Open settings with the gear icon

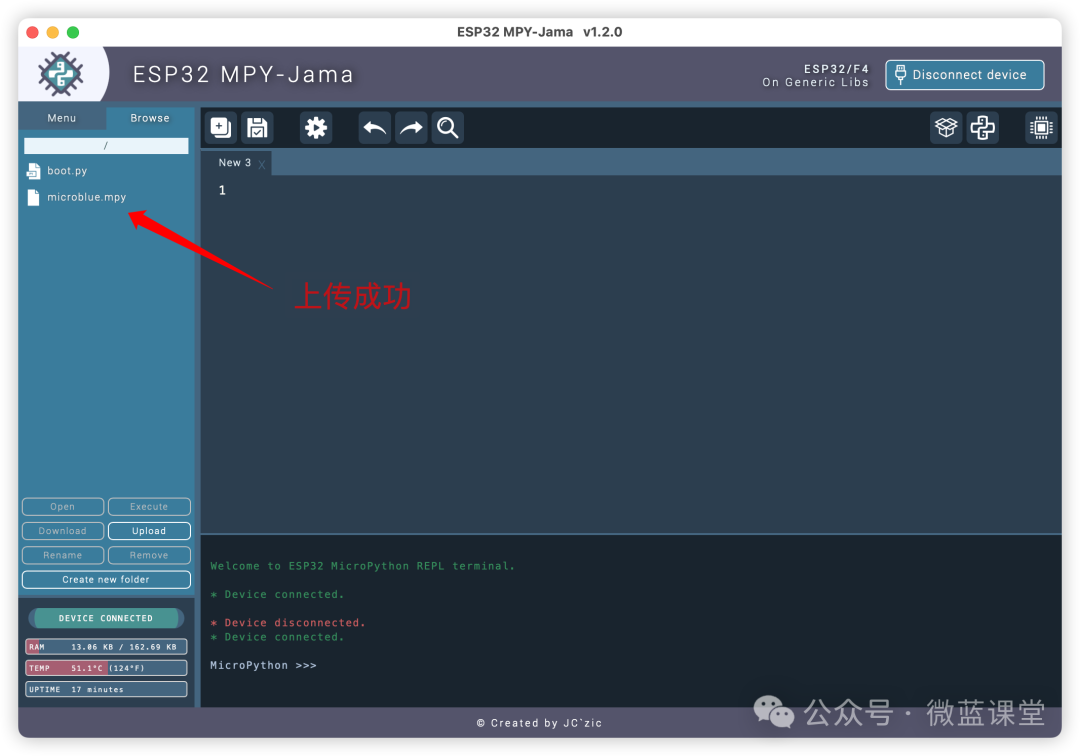click(316, 128)
